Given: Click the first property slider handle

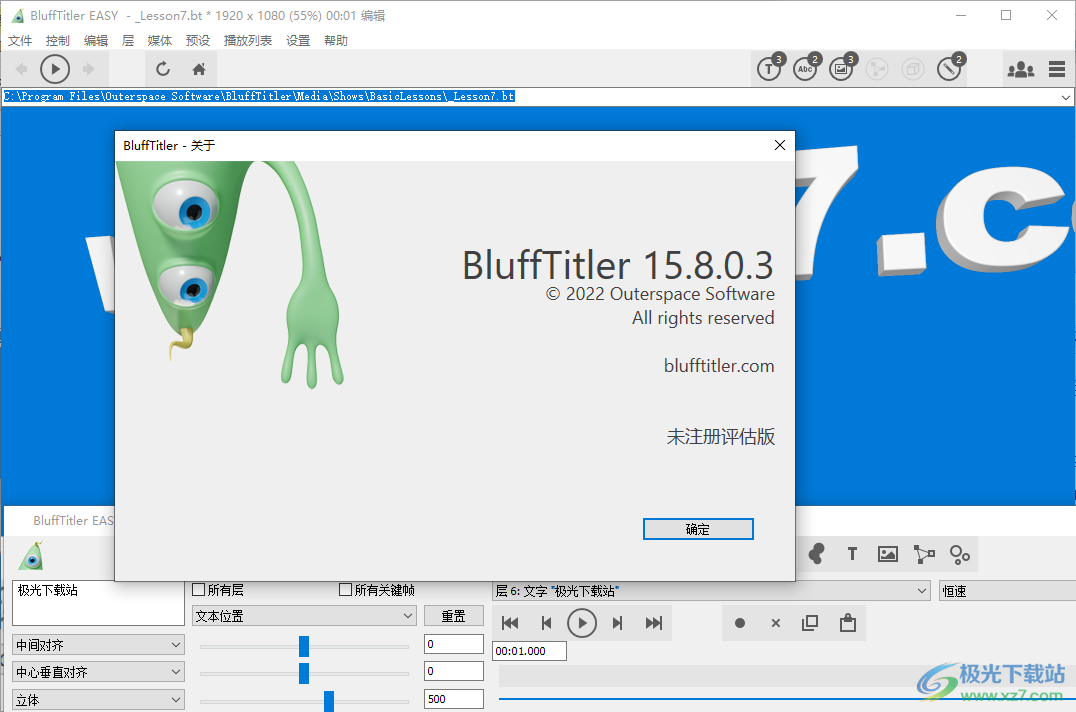Looking at the screenshot, I should tap(304, 645).
